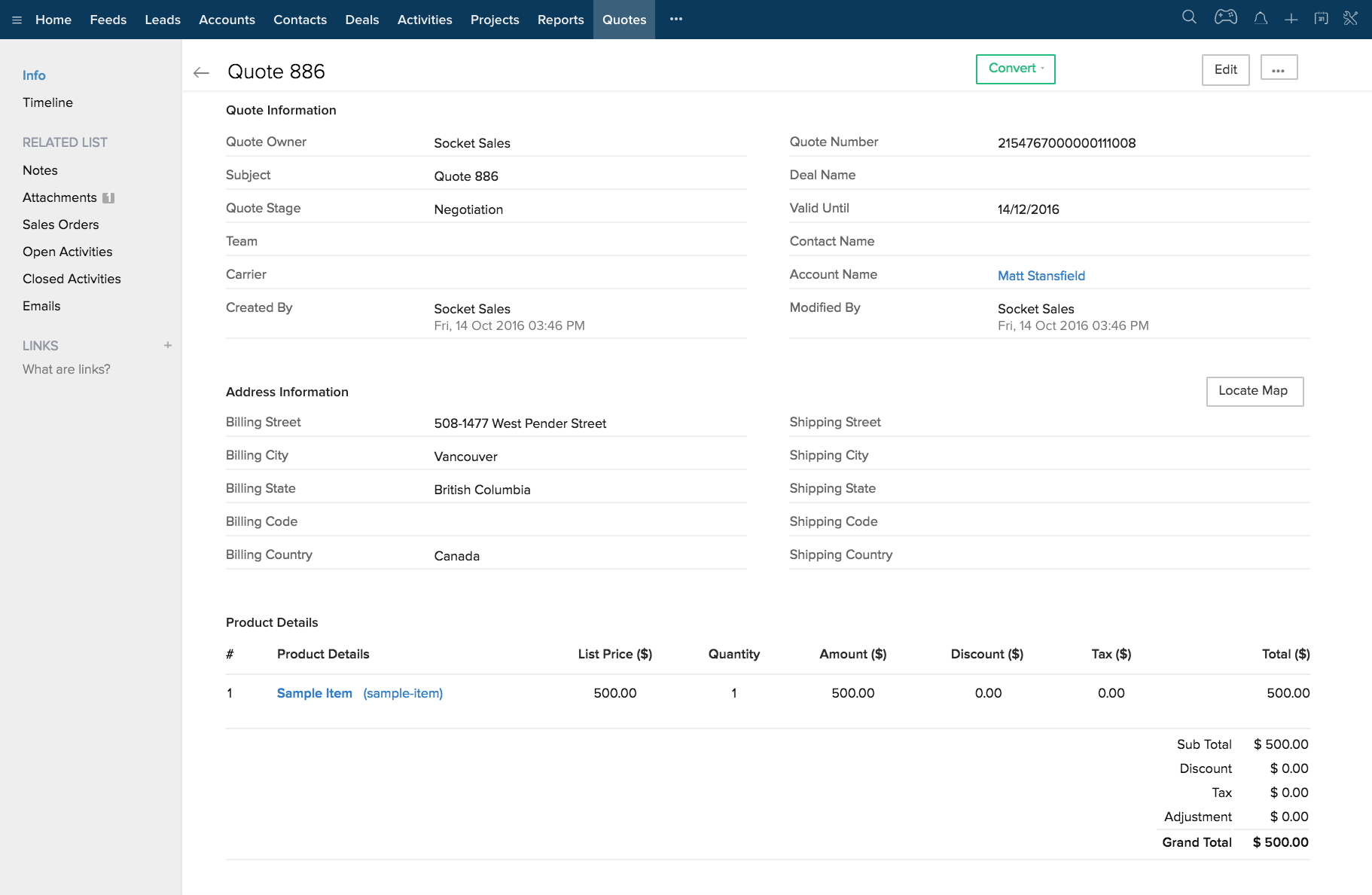Click the Sub Total $ 500.00 amount
The width and height of the screenshot is (1372, 895).
click(1281, 744)
